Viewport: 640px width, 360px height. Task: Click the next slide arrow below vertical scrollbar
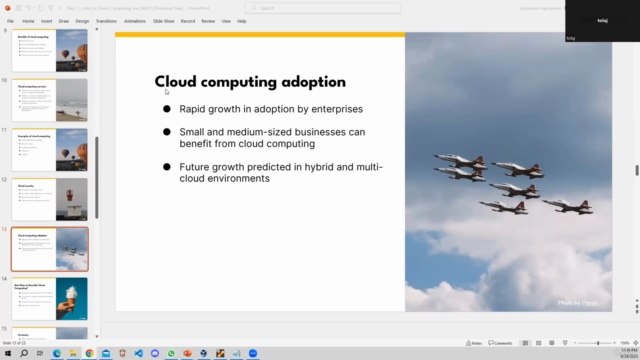point(637,312)
